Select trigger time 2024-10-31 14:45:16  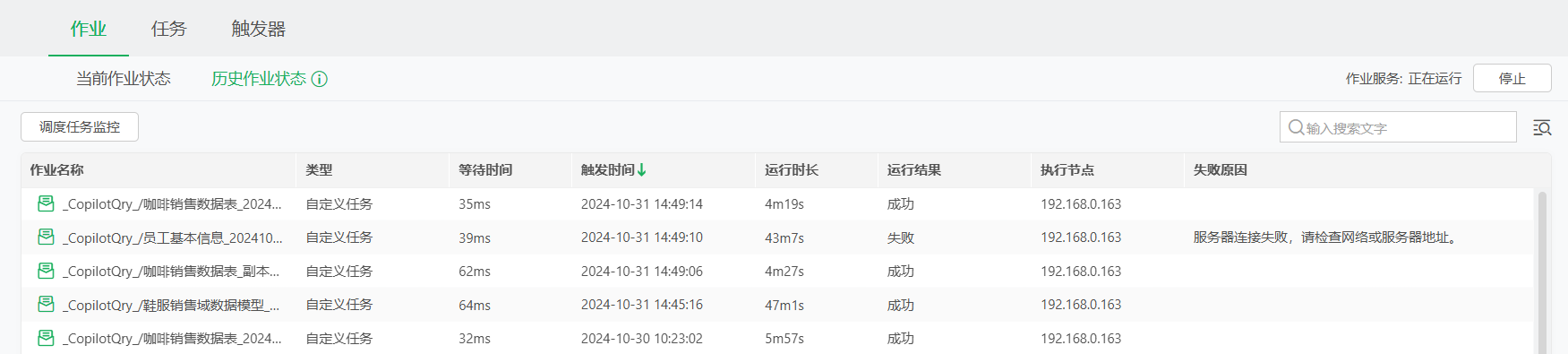coord(642,305)
